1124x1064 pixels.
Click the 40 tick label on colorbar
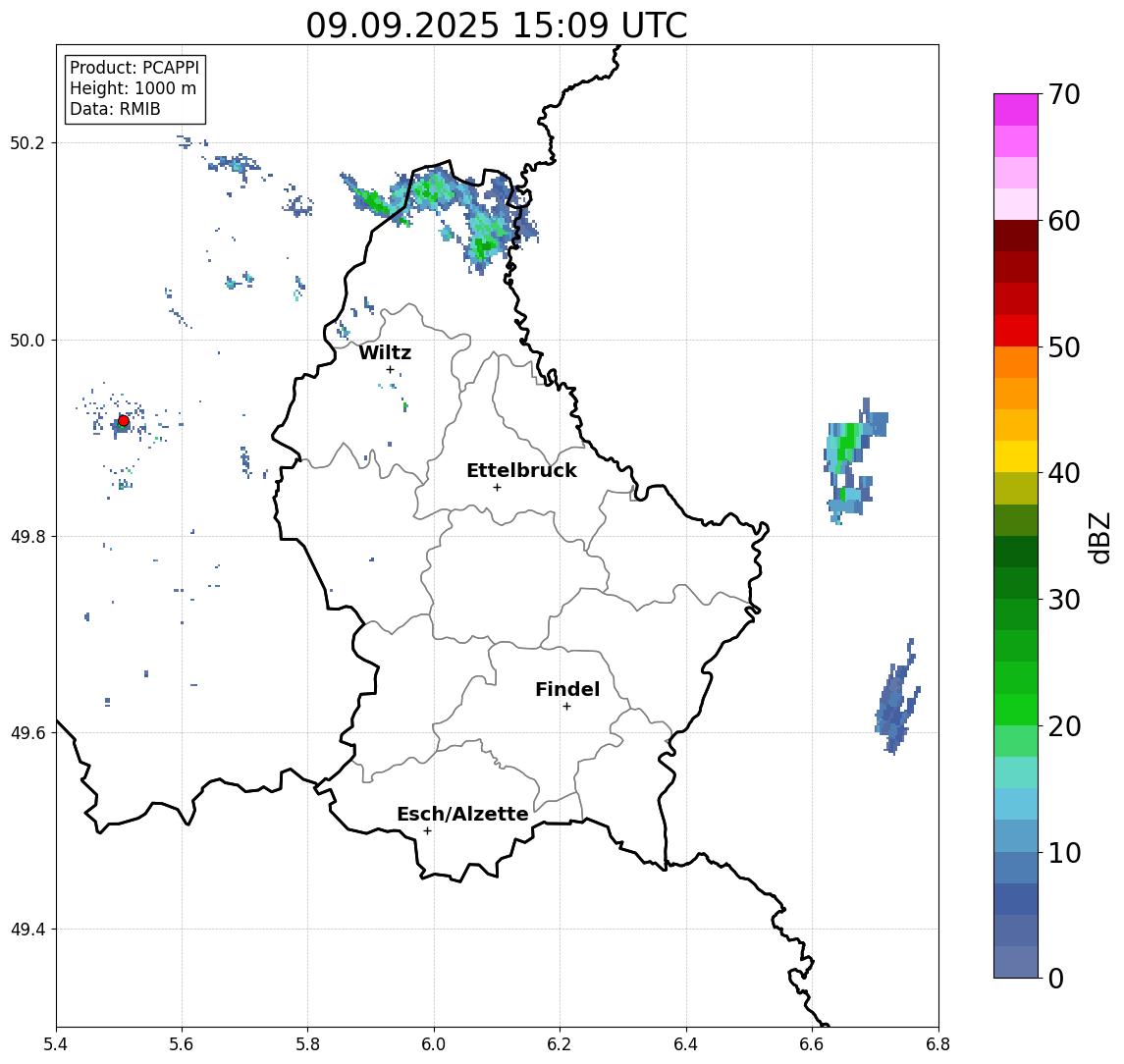tap(1064, 473)
